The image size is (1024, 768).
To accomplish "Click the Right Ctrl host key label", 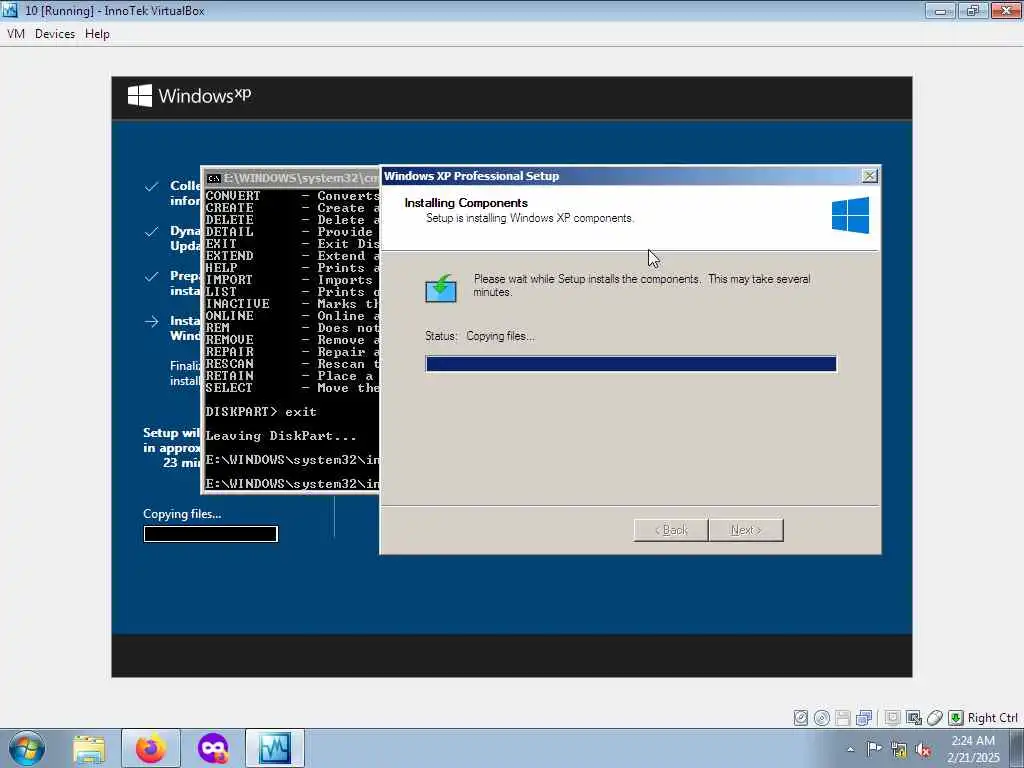I will (x=992, y=718).
